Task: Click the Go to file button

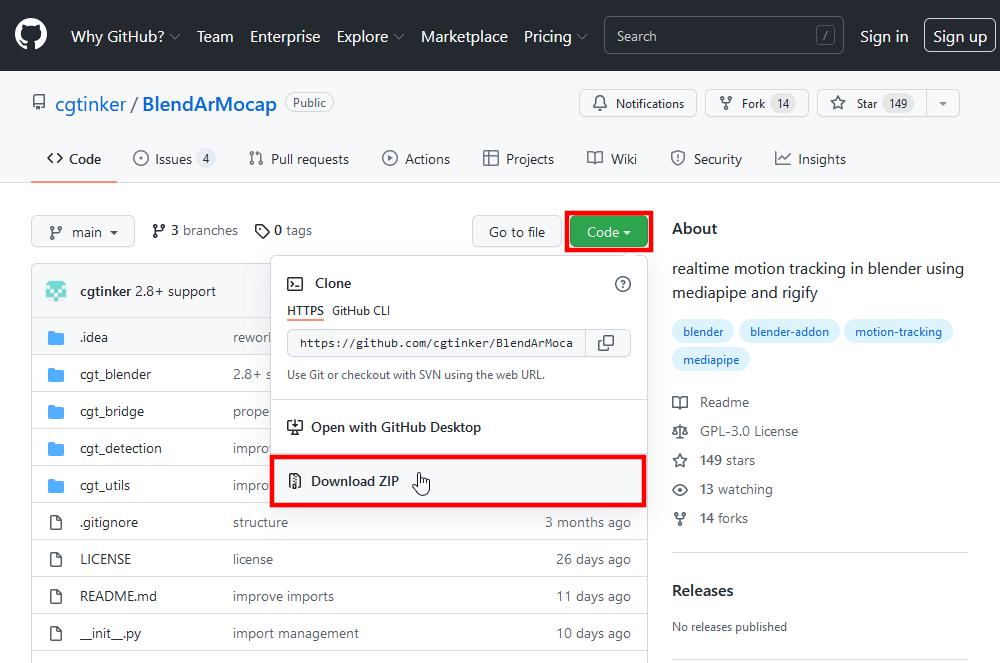Action: (x=517, y=232)
